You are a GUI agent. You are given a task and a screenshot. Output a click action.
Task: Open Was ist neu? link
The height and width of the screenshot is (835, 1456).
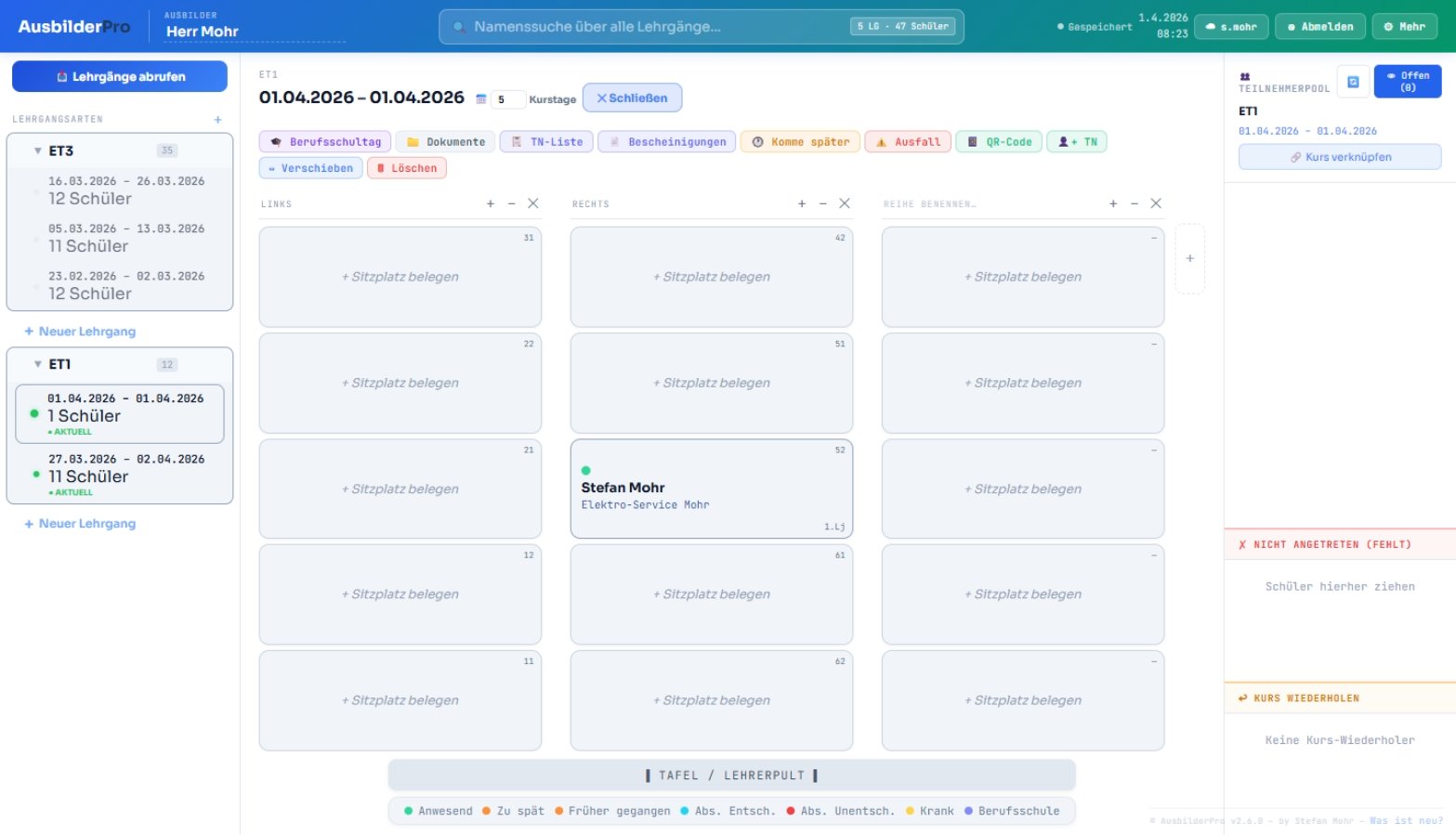[x=1406, y=821]
